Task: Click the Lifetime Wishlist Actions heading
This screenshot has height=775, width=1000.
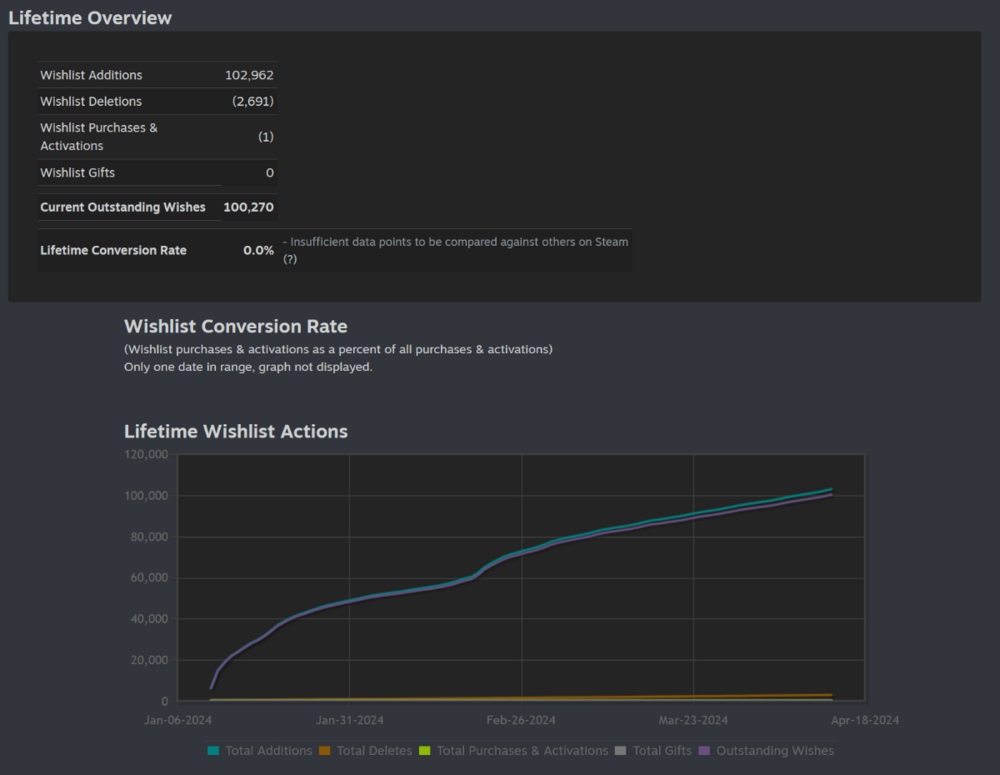Action: tap(236, 431)
